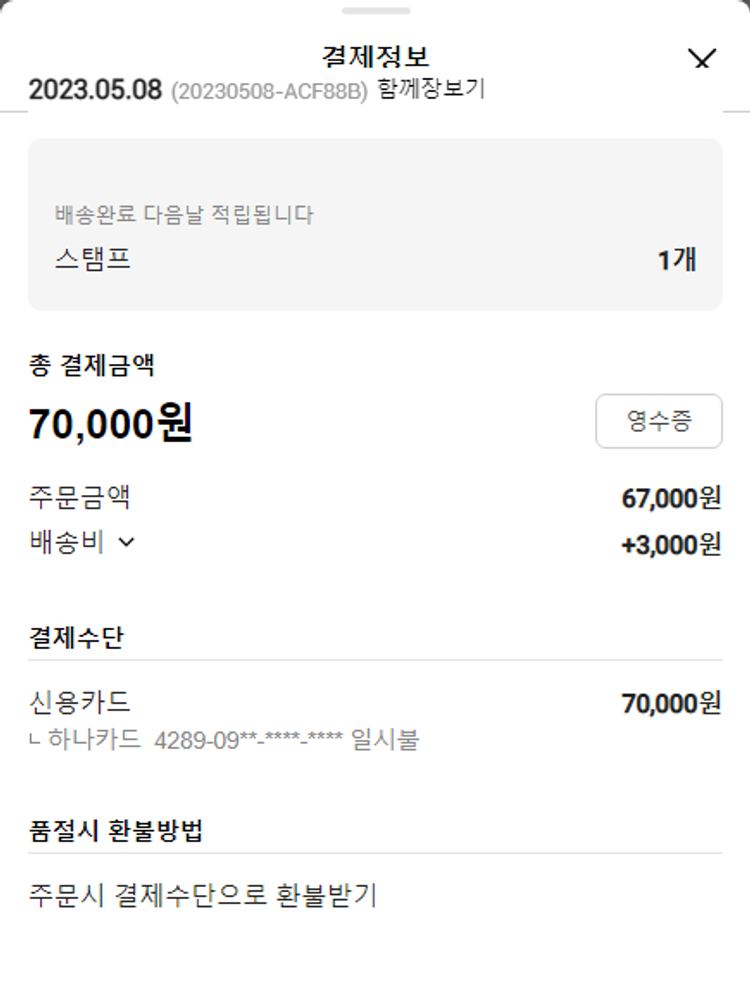This screenshot has height=990, width=750.
Task: Click the total amount 70,000원 heading
Action: [110, 424]
